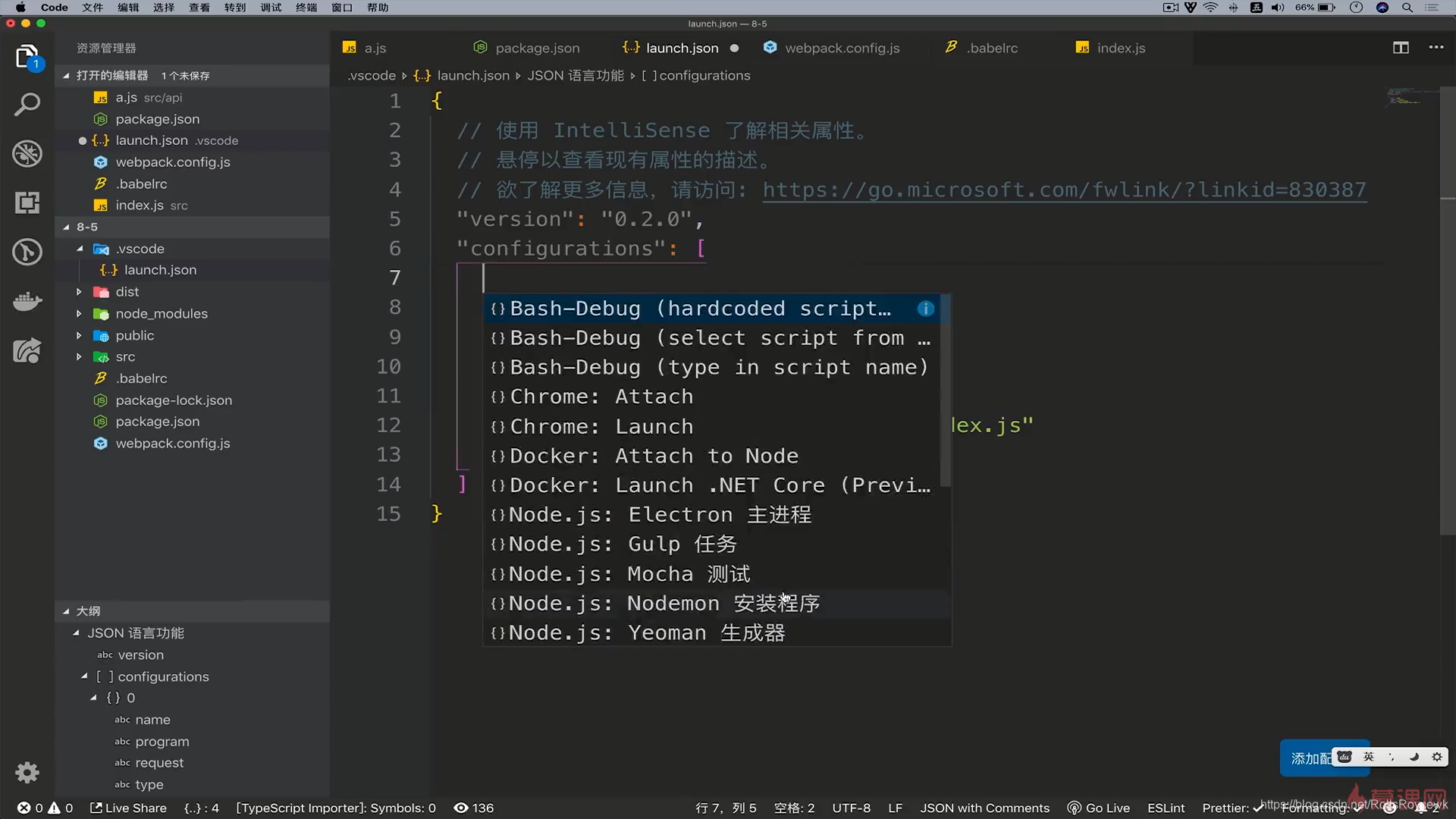This screenshot has height=819, width=1456.
Task: Open the Apple menu
Action: tap(21, 8)
